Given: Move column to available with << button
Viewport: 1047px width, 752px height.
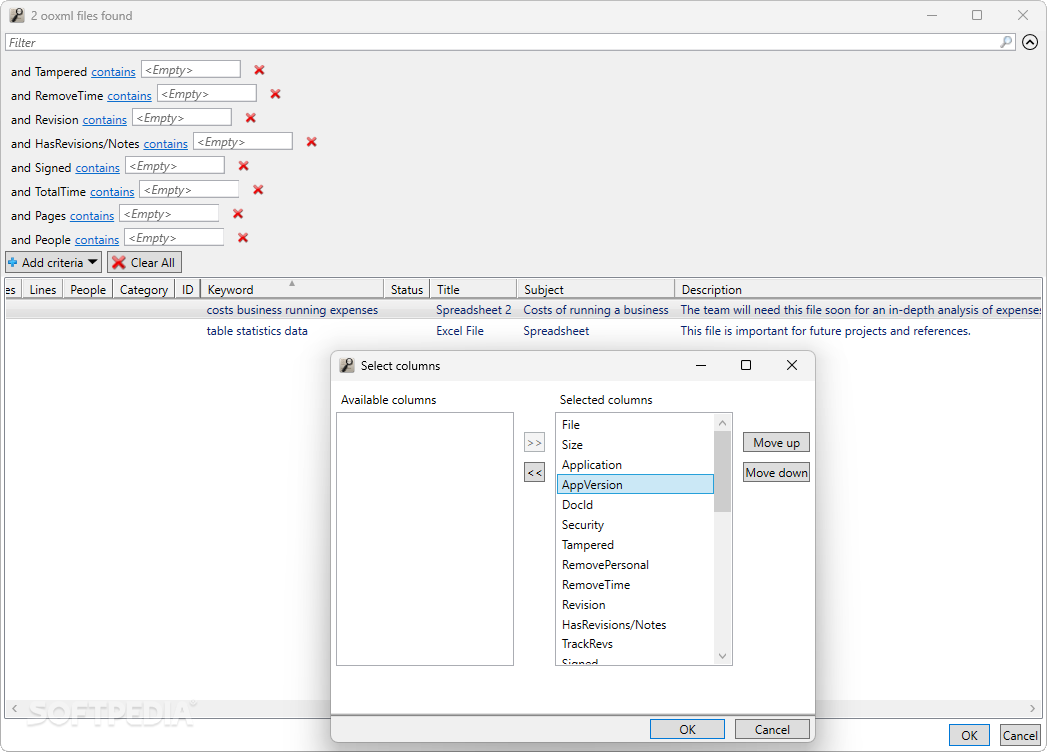Looking at the screenshot, I should (534, 472).
